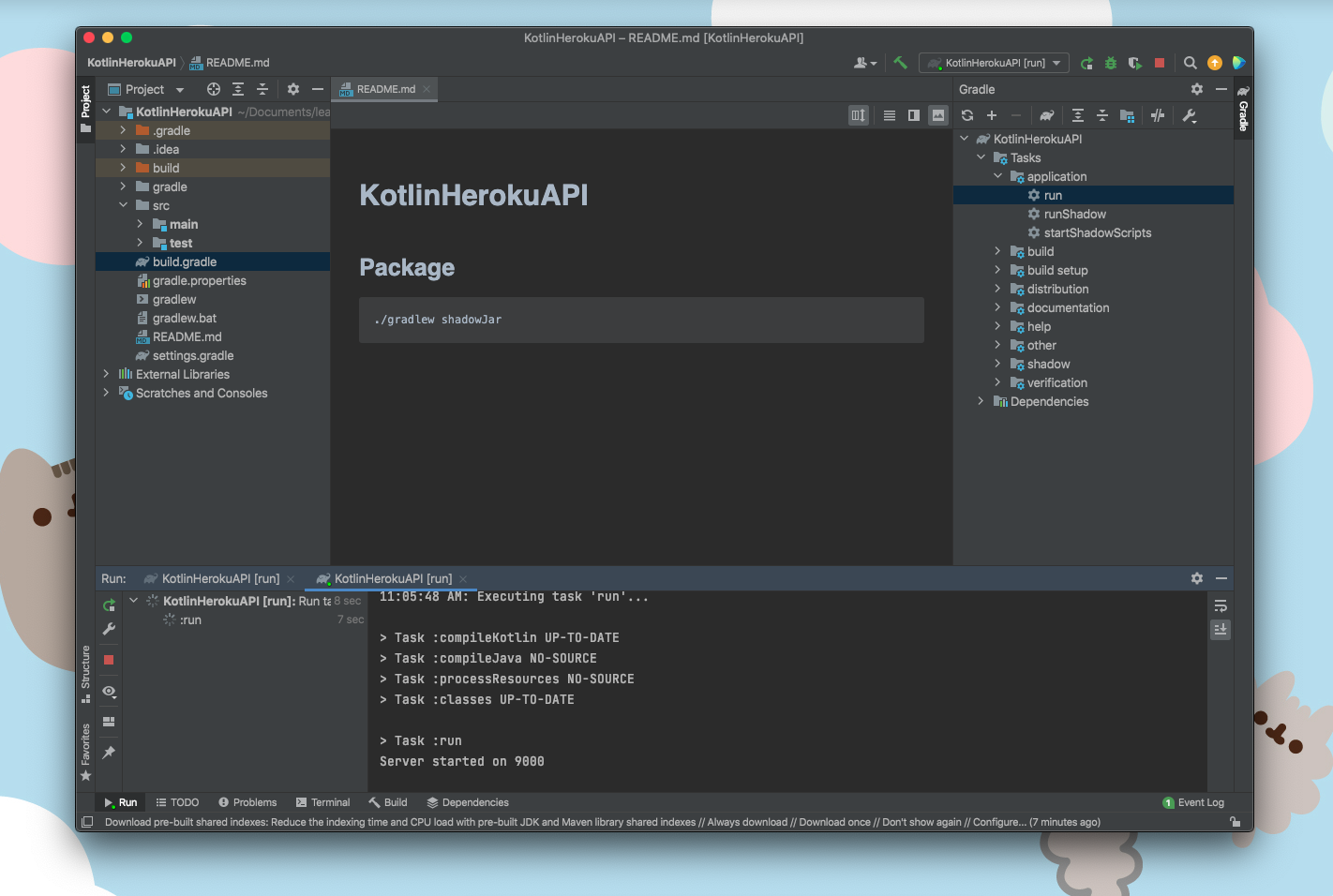Open the Event Log button
Screen dimensions: 1333x896
click(1193, 802)
